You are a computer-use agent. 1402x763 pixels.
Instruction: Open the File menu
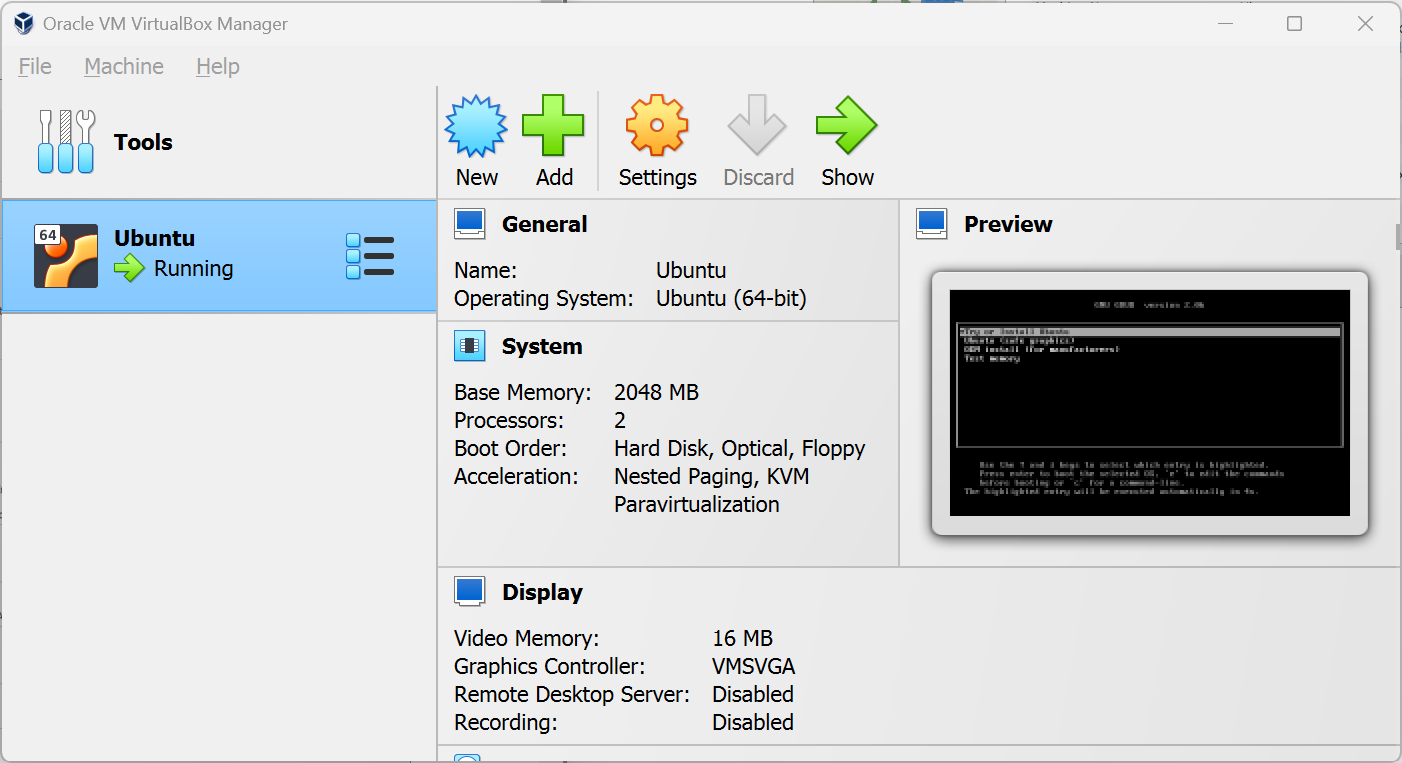(x=35, y=66)
